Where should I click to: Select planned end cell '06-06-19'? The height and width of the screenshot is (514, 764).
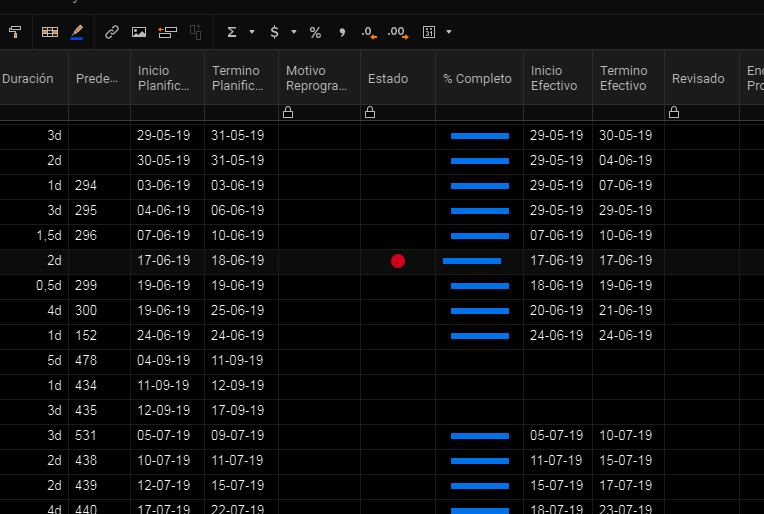coord(241,210)
